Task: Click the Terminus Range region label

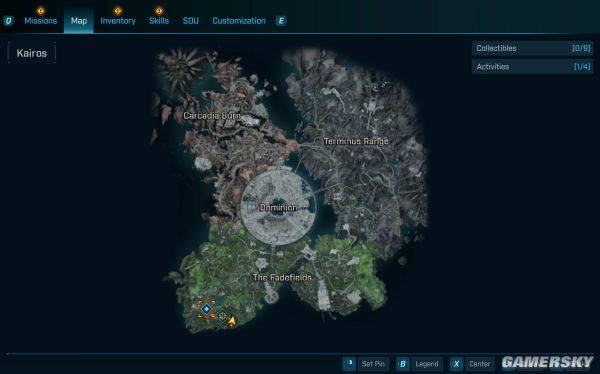Action: (356, 141)
